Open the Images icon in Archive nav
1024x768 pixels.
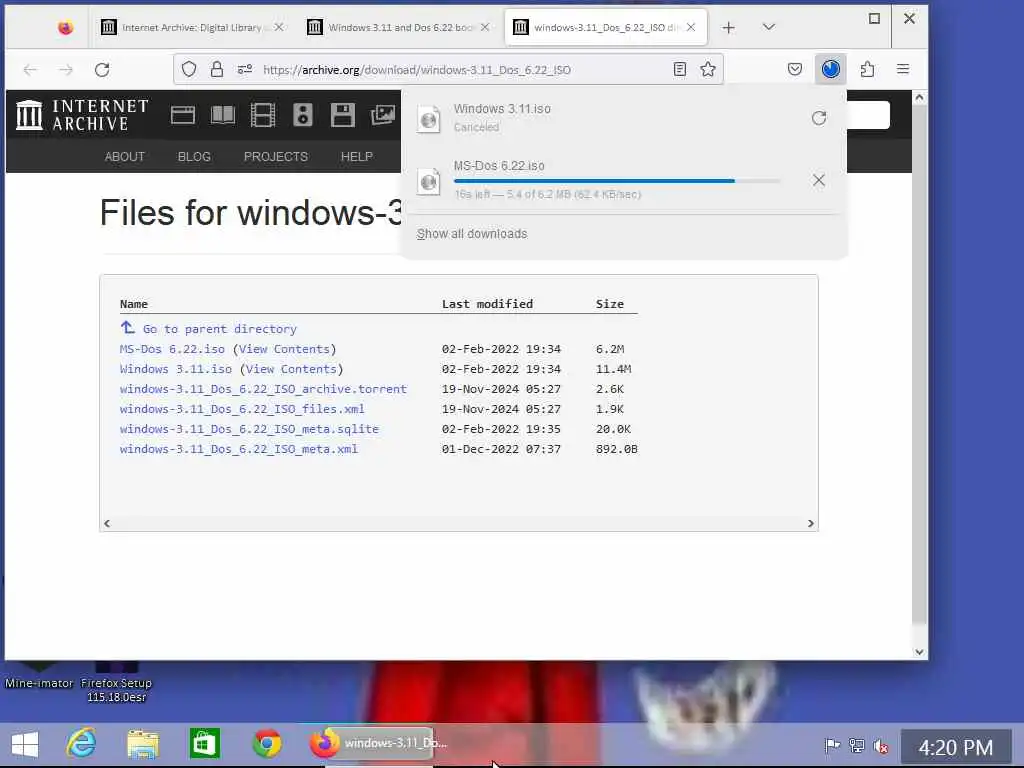pos(383,115)
